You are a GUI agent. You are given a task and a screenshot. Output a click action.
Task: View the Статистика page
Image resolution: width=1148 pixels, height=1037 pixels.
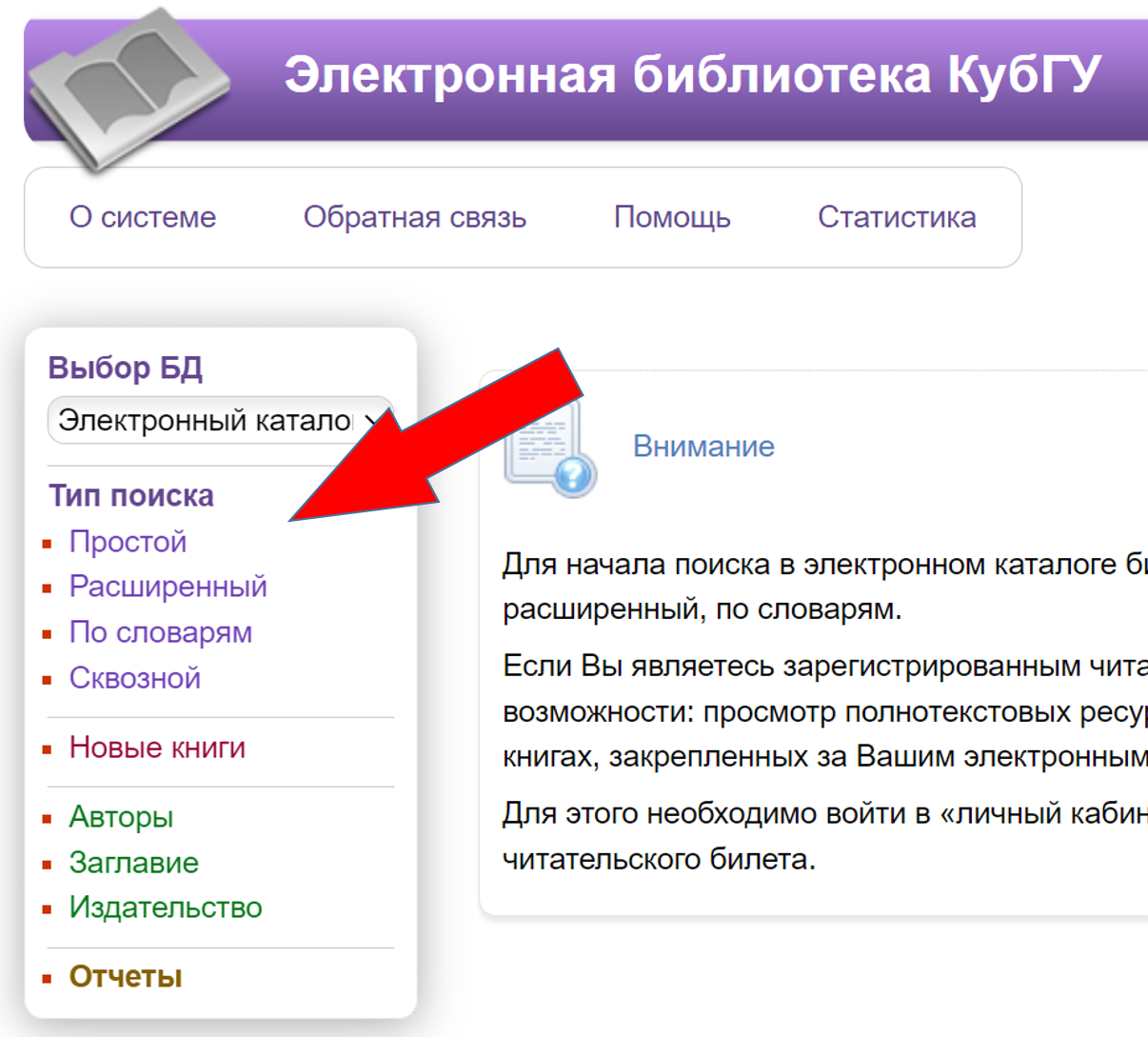pos(896,217)
